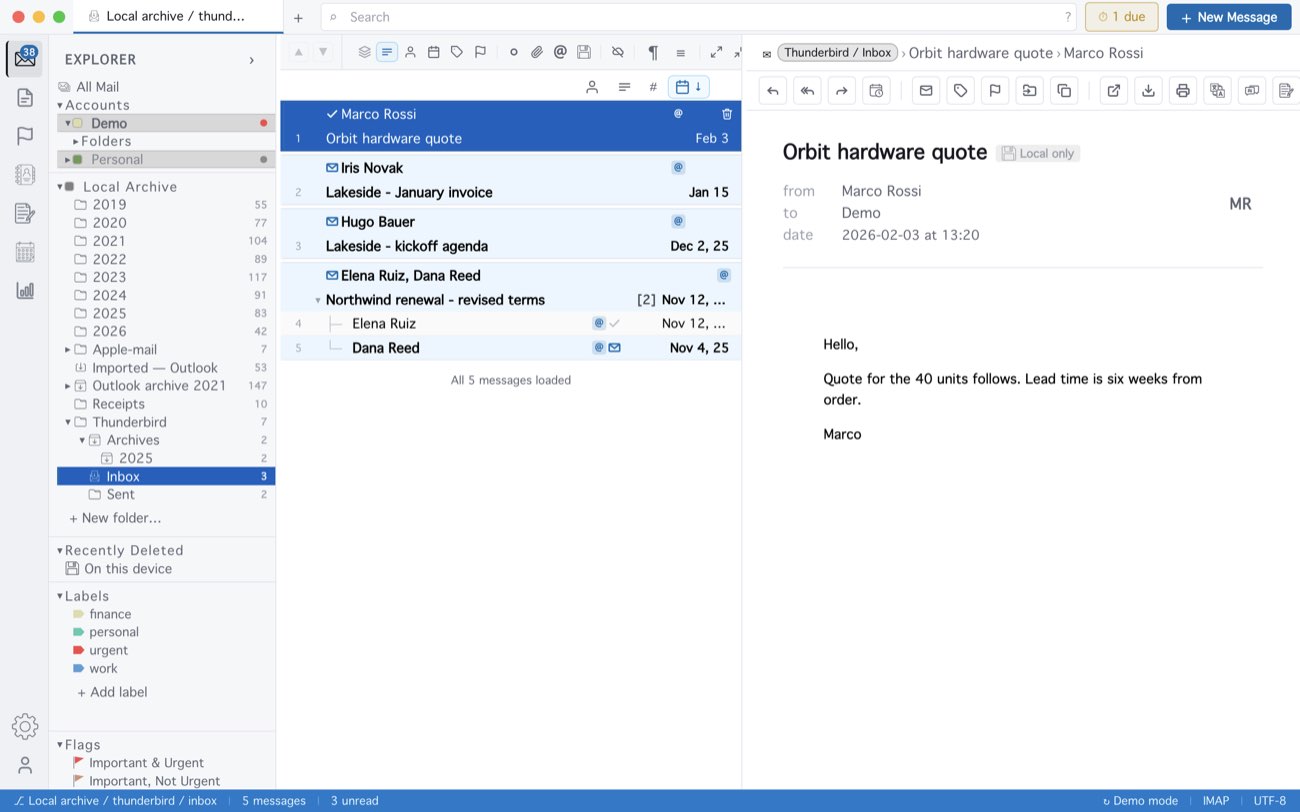This screenshot has width=1300, height=812.
Task: Reply to the Orbit hardware quote message
Action: point(773,91)
